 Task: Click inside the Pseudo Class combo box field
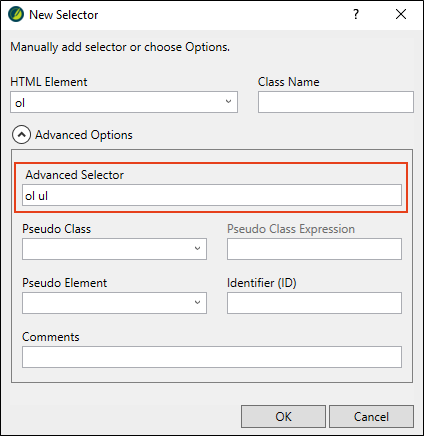pos(114,249)
